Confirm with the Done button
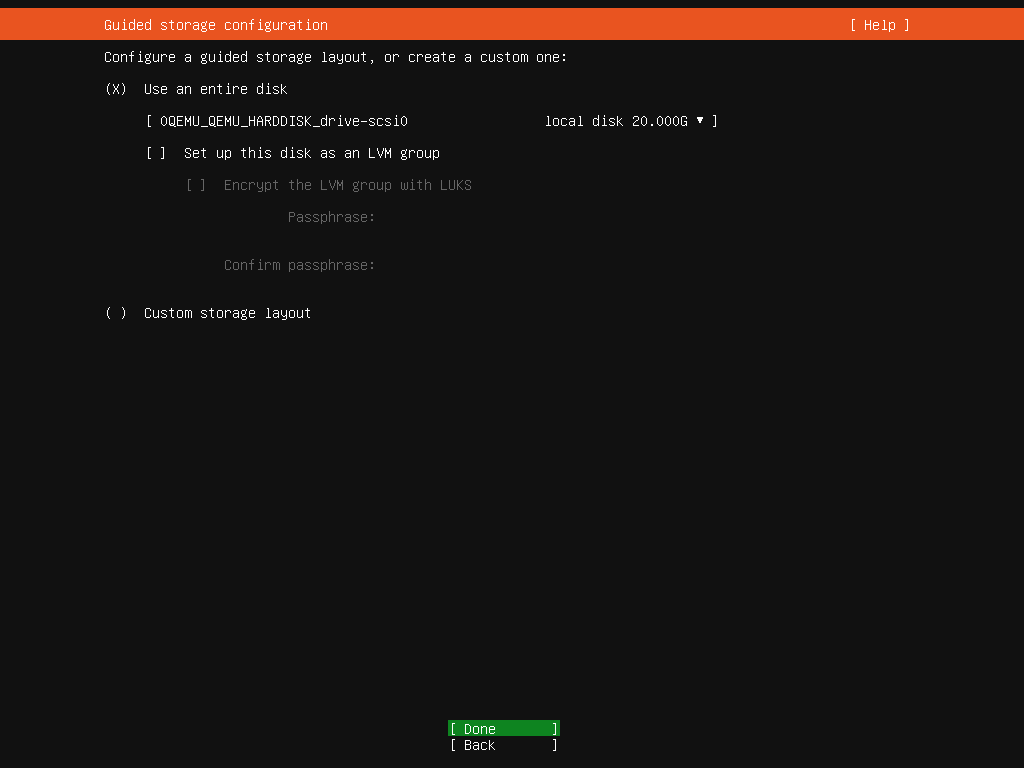The width and height of the screenshot is (1024, 768). point(504,728)
